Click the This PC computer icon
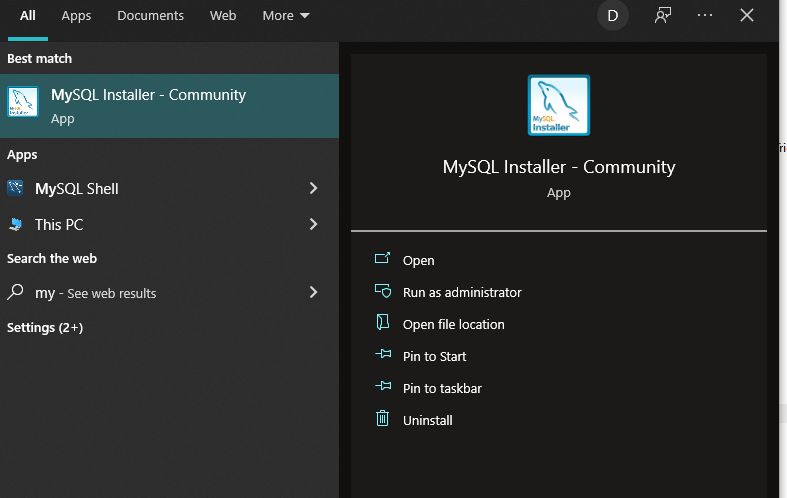787x498 pixels. coord(16,224)
